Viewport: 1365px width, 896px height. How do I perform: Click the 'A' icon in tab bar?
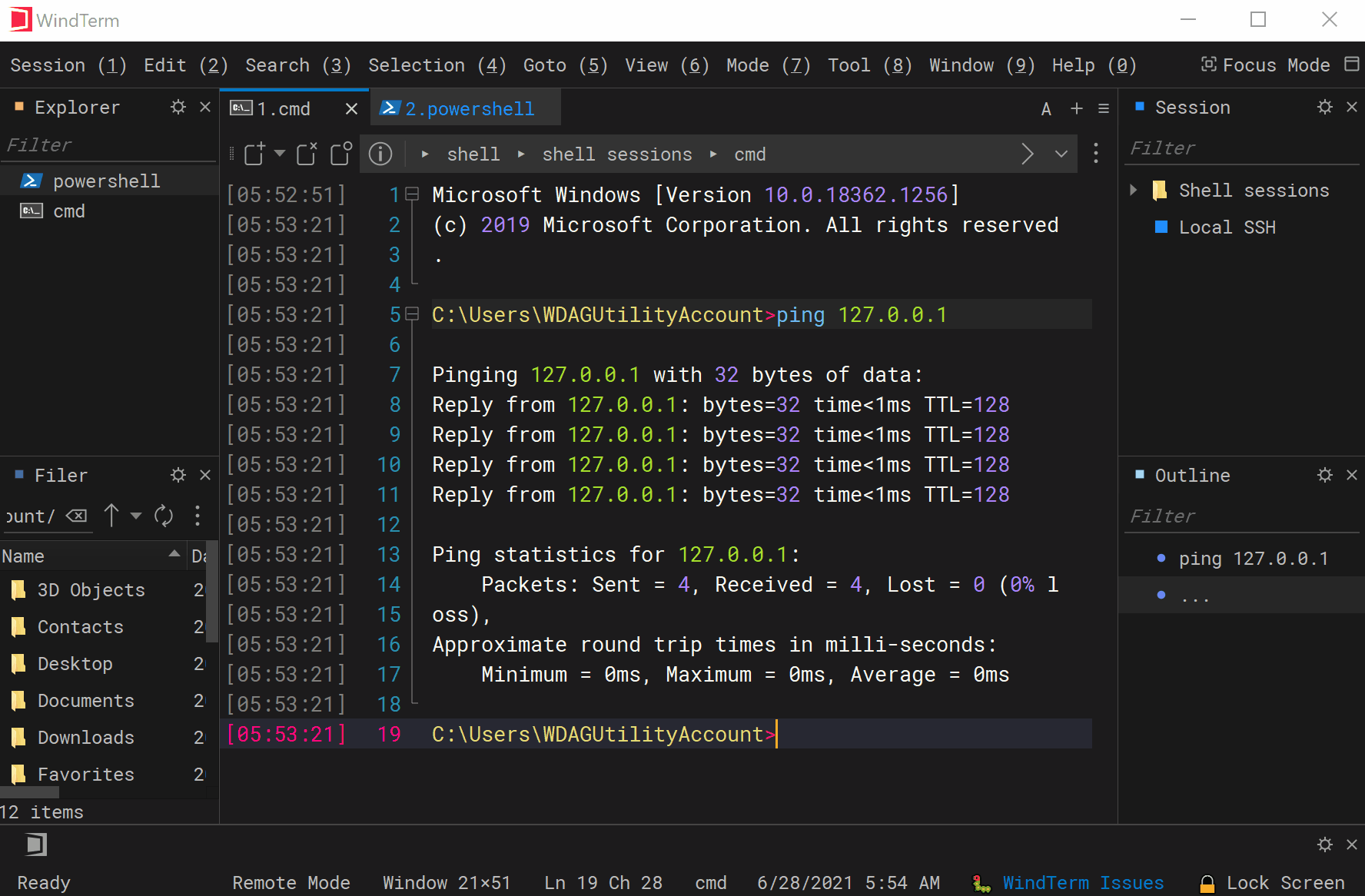pos(1046,109)
